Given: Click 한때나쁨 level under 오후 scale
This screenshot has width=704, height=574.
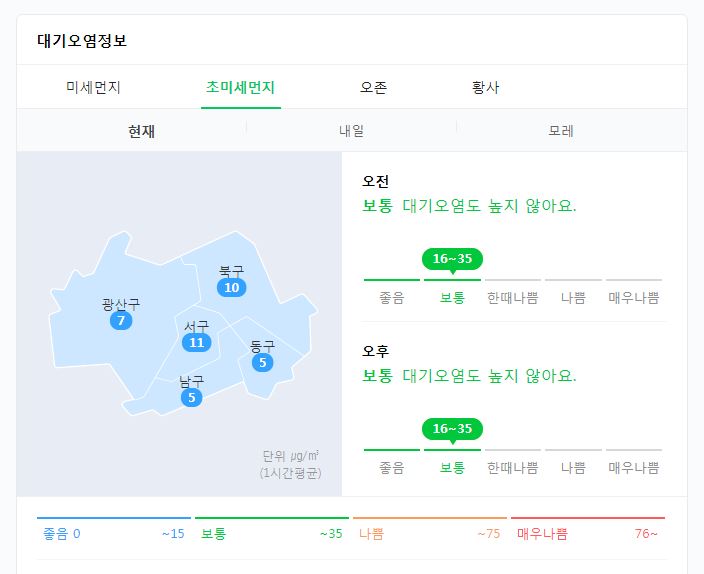Looking at the screenshot, I should (513, 468).
